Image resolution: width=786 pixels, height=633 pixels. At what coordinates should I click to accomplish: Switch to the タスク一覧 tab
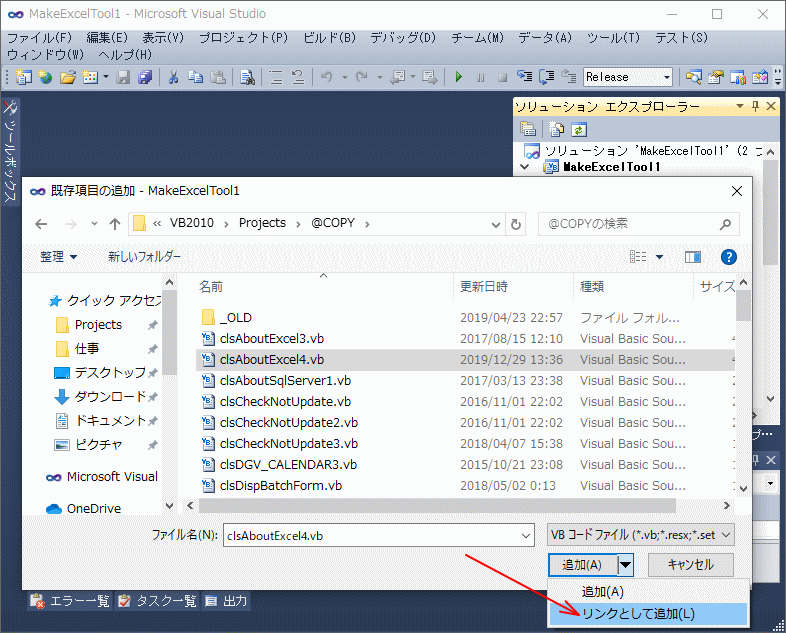157,601
